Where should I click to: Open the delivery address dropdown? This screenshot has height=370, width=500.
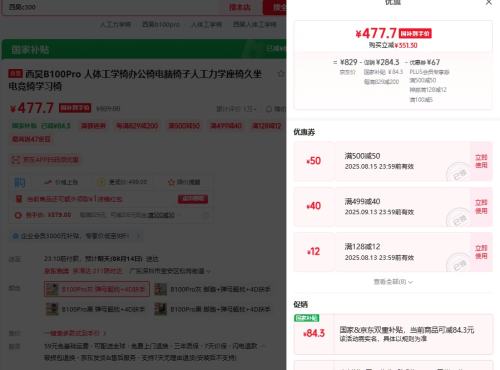point(170,271)
